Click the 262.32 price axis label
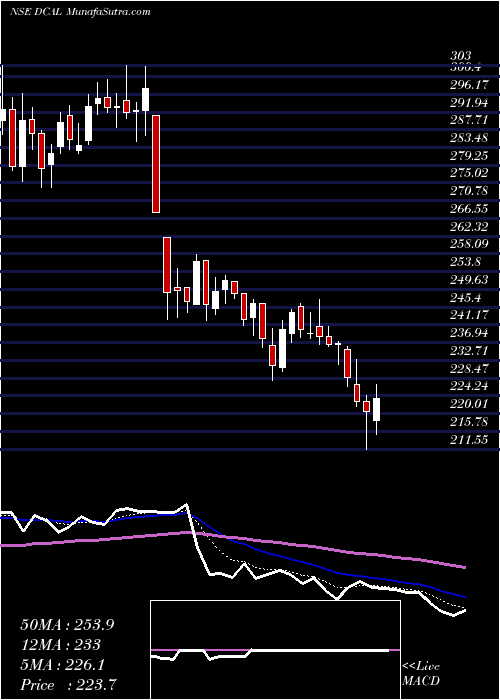Viewport: 500px width, 700px height. coord(469,227)
